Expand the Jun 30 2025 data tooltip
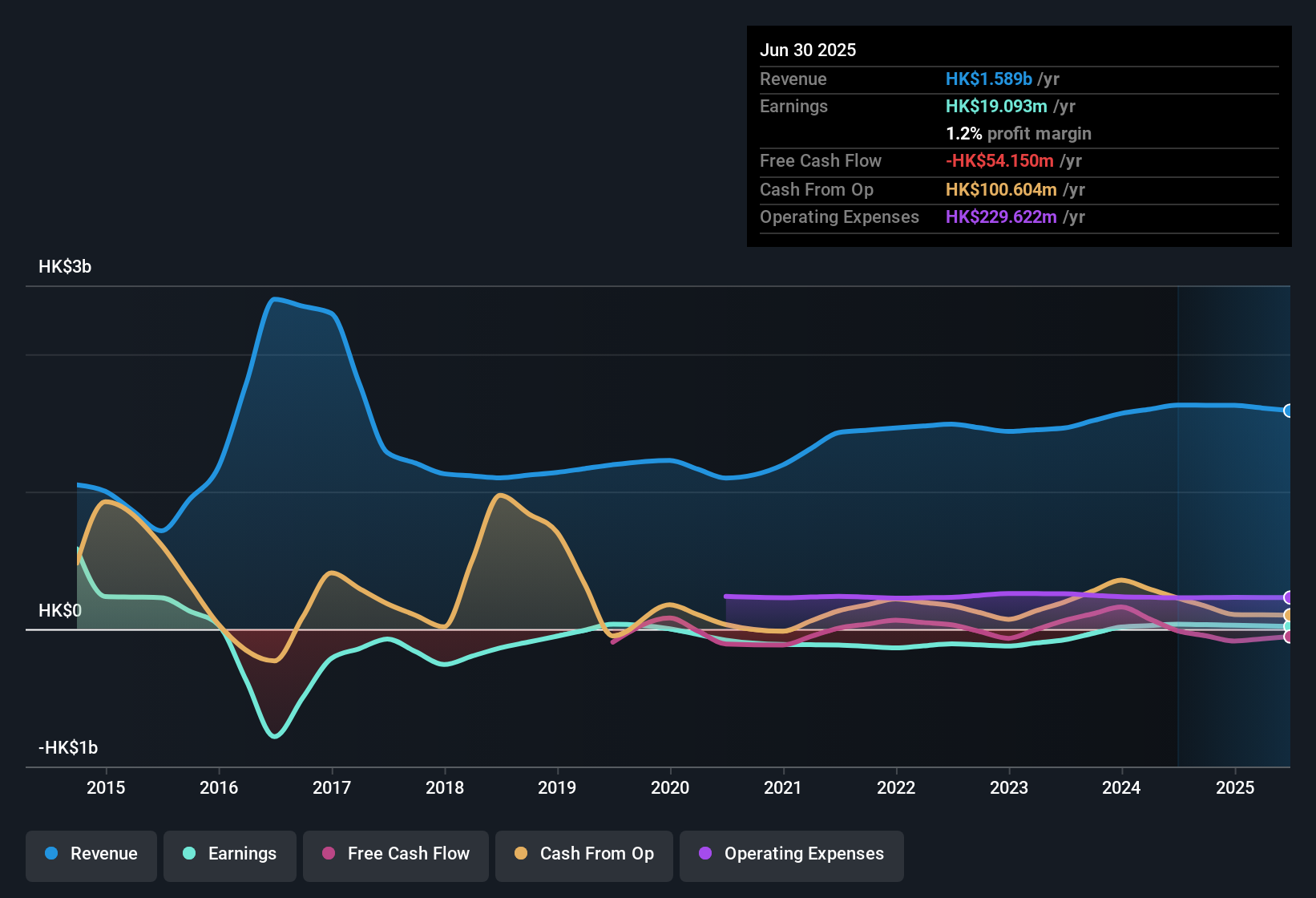The width and height of the screenshot is (1316, 898). (808, 50)
